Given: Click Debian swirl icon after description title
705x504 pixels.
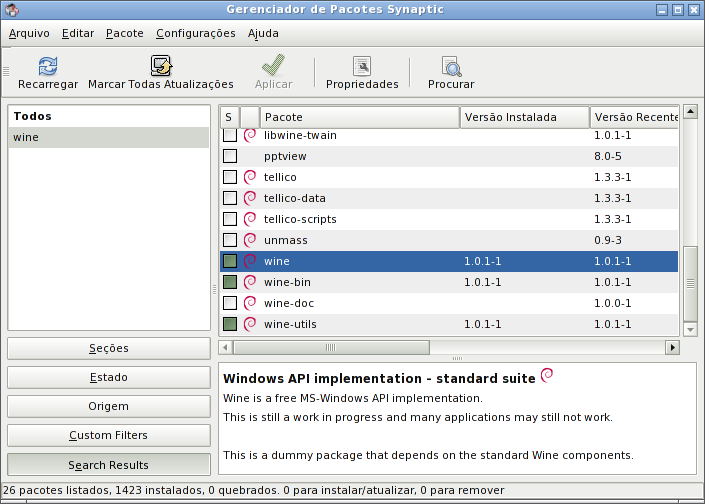Looking at the screenshot, I should click(x=547, y=375).
